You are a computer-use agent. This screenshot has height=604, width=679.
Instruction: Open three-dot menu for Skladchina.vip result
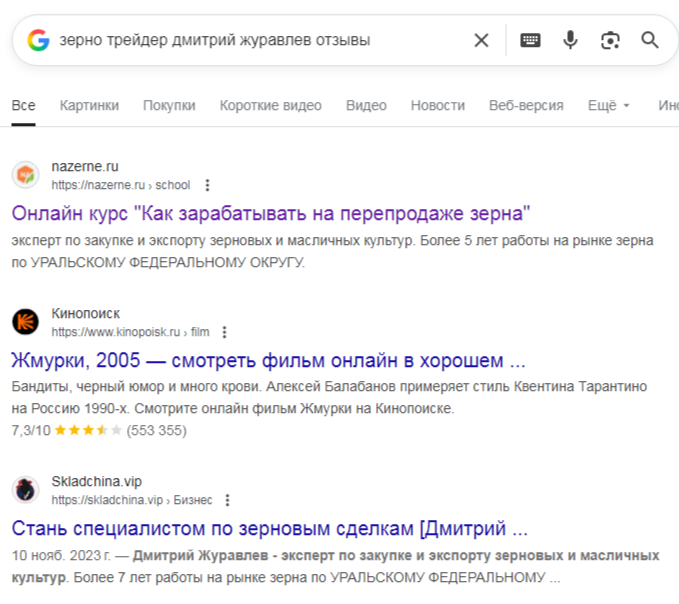pos(227,500)
